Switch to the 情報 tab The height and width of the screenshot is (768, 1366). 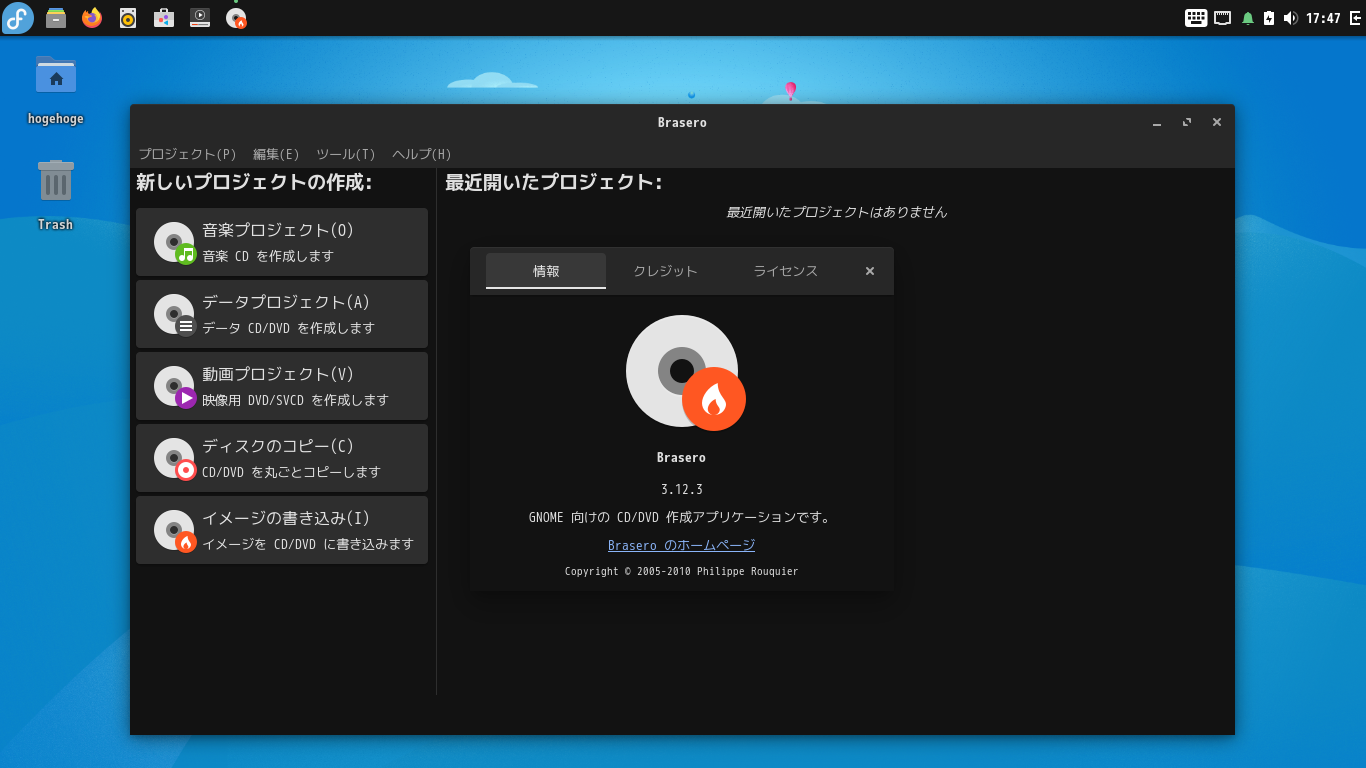(546, 271)
